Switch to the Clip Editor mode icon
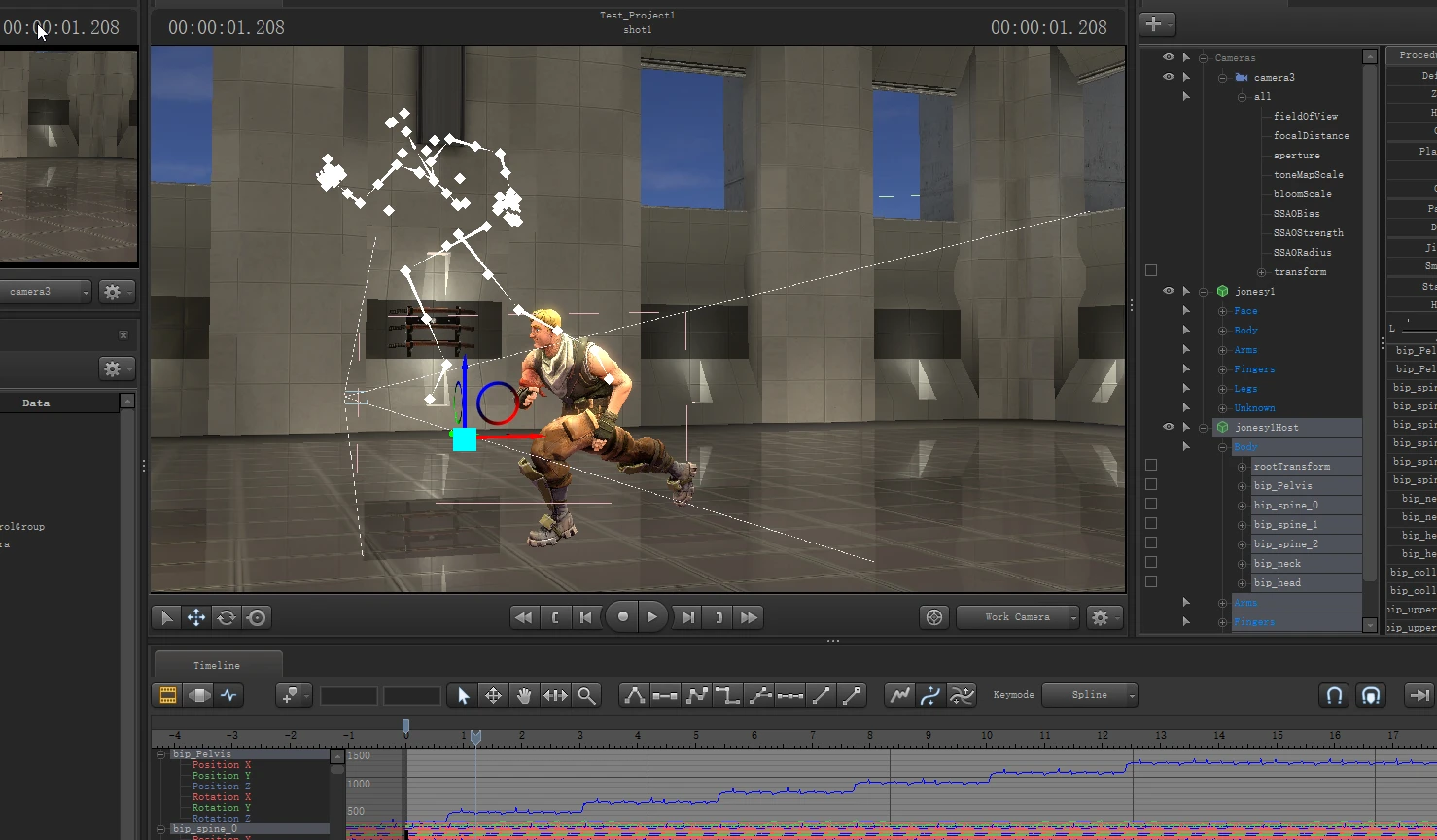The image size is (1437, 840). point(168,695)
